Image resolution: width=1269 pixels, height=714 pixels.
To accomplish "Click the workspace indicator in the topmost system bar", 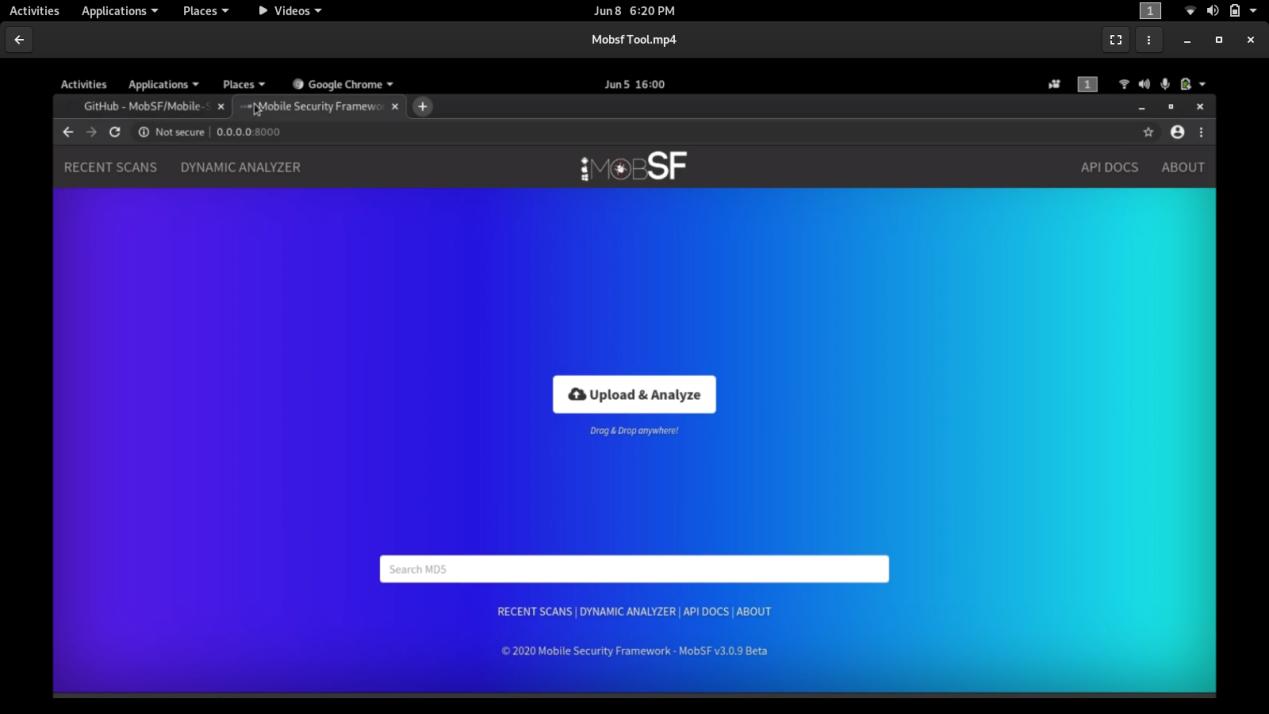I will 1150,11.
